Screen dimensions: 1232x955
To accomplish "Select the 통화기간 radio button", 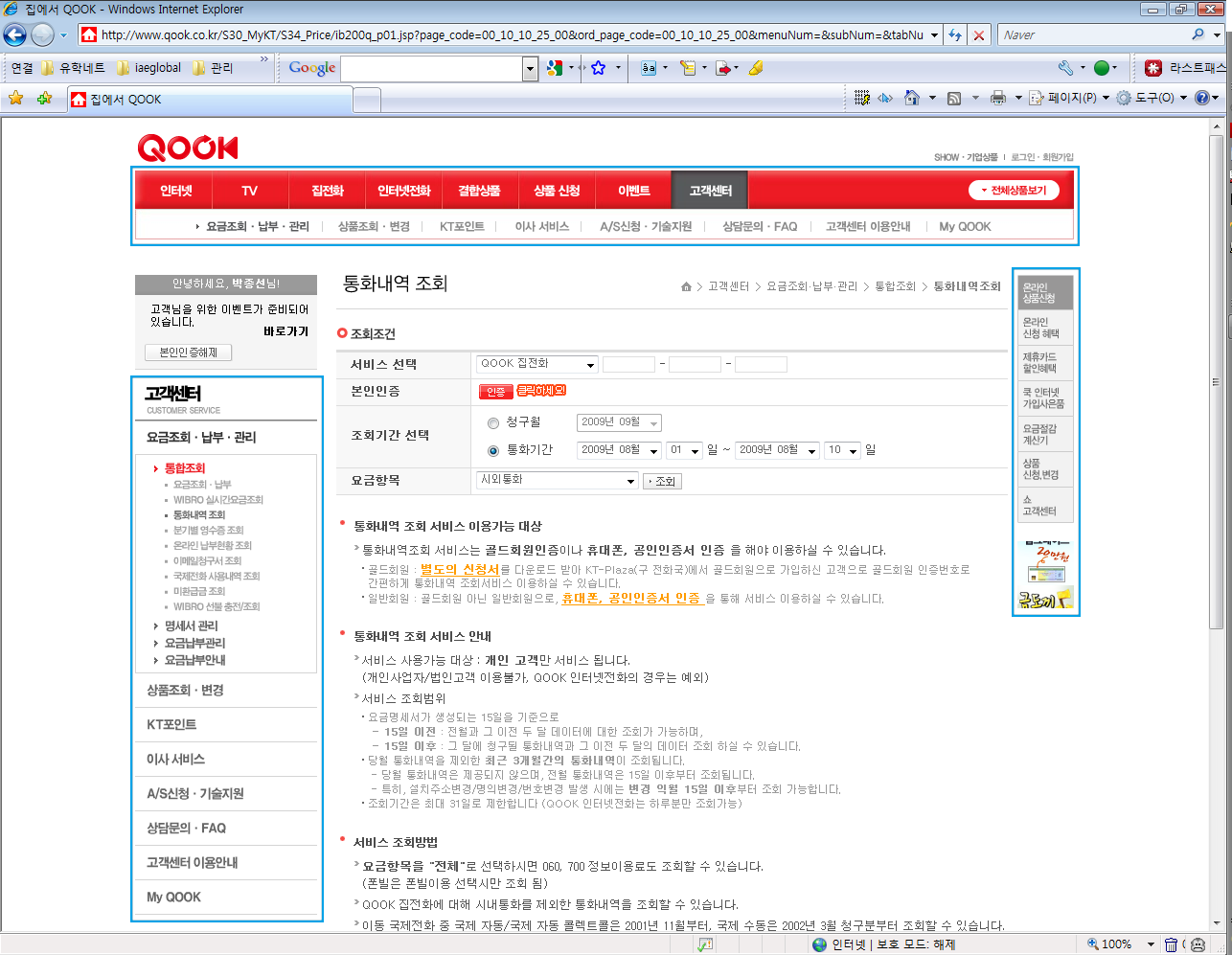I will point(493,450).
